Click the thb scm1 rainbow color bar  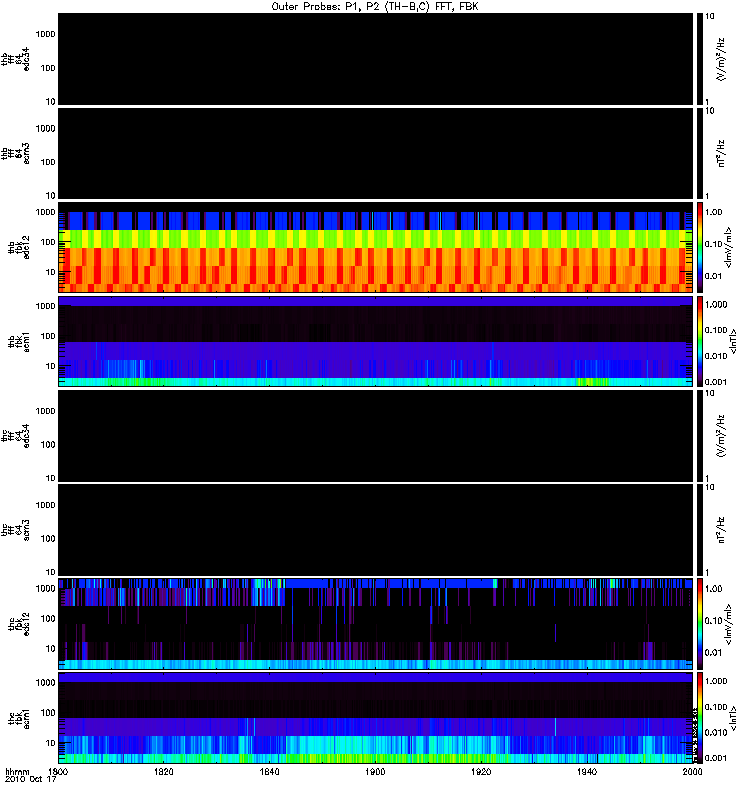coord(700,341)
